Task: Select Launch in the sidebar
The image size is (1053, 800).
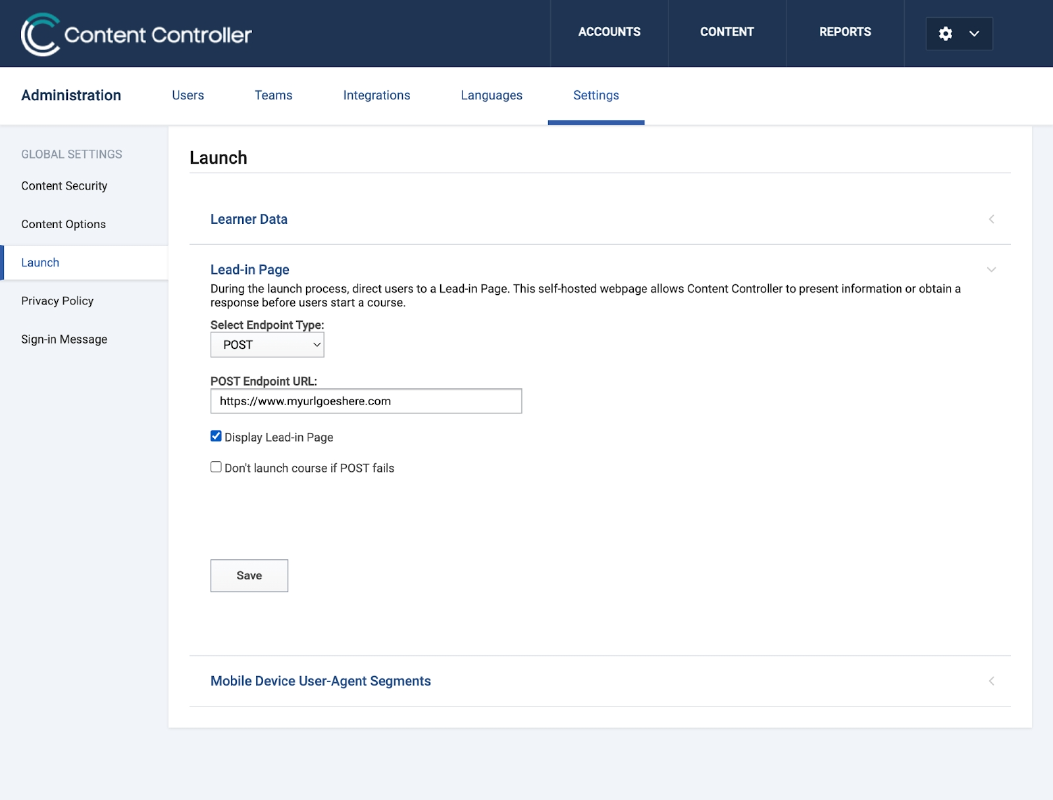Action: point(85,263)
